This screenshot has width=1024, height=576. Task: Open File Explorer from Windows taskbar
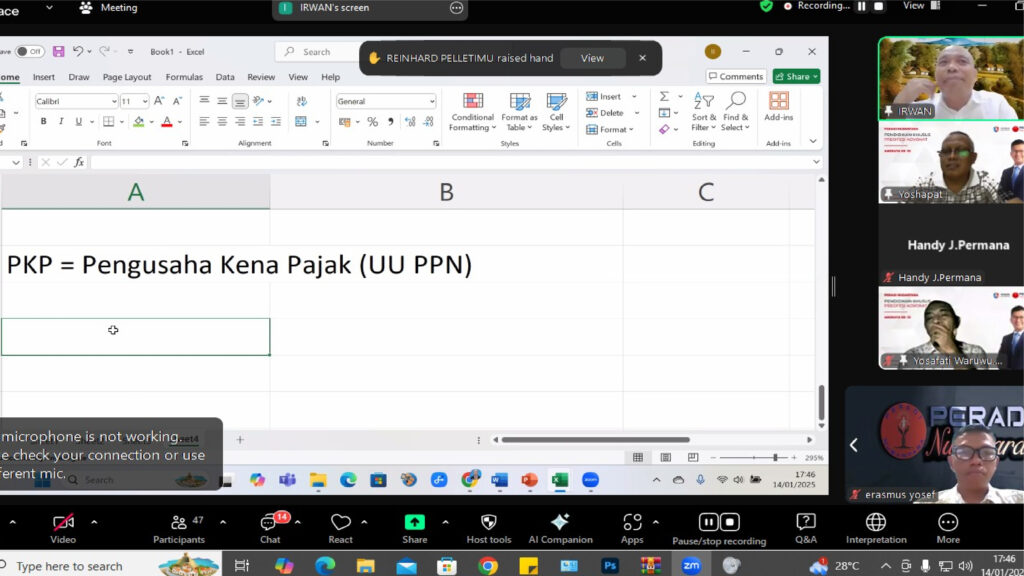tap(366, 566)
